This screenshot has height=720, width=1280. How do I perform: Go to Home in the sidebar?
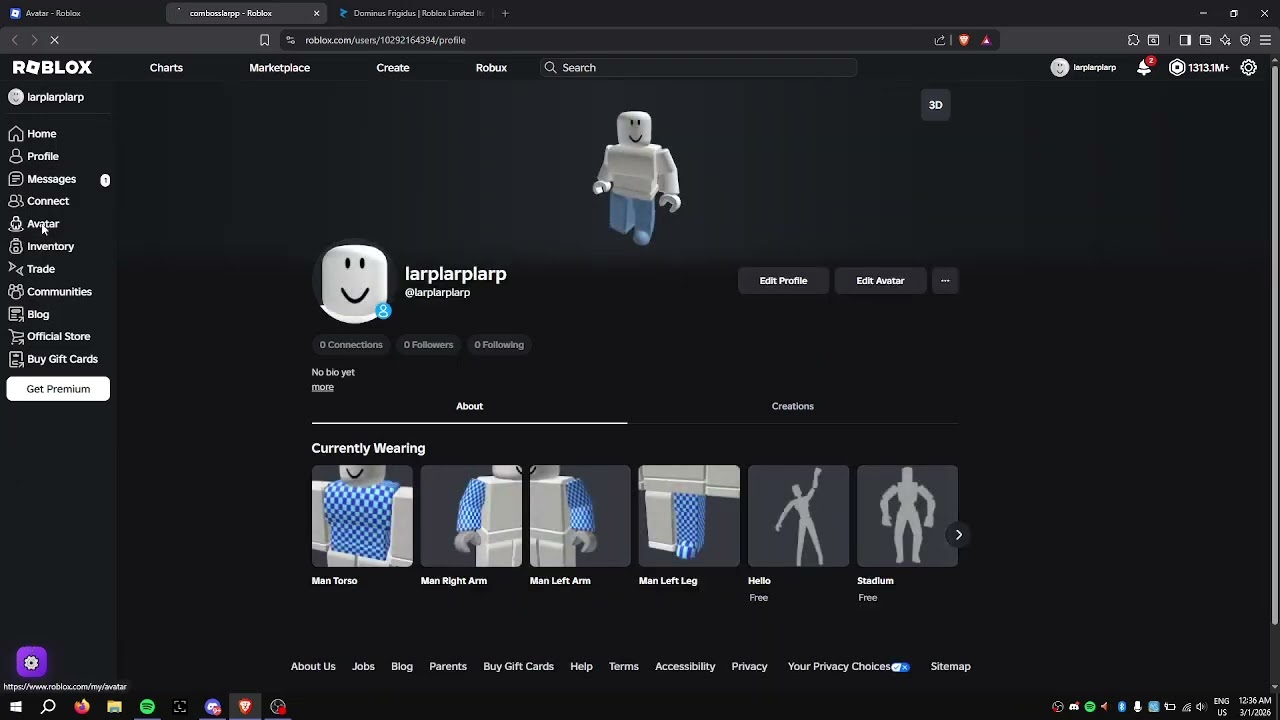tap(41, 134)
